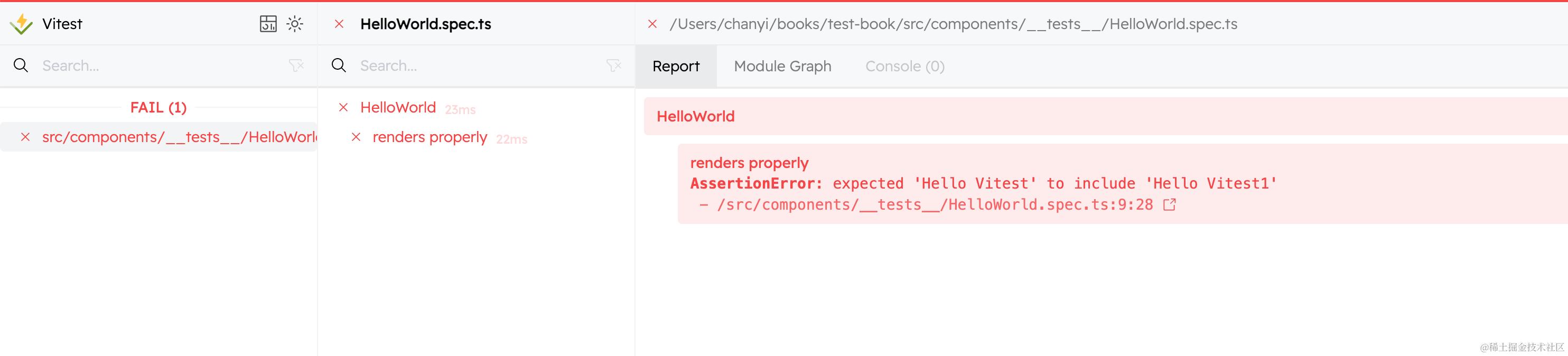
Task: Focus the tests panel Search field
Action: [478, 65]
